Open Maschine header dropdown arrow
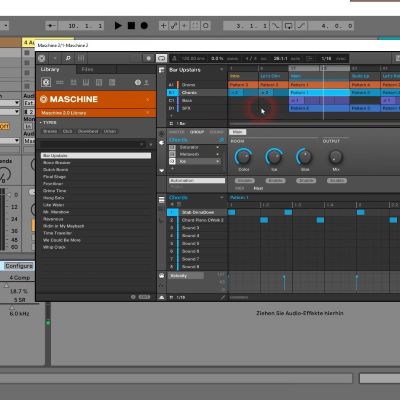 click(x=55, y=59)
